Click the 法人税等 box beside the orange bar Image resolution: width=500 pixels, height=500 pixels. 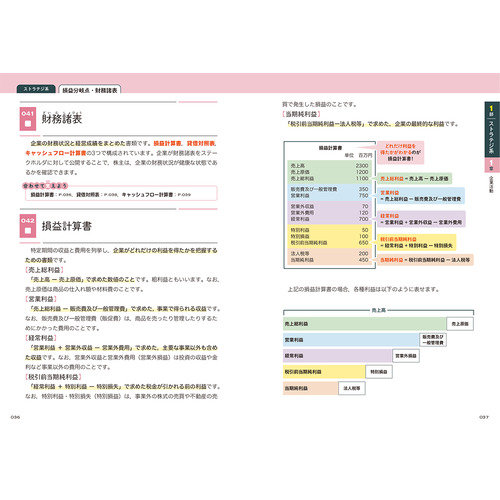point(352,388)
